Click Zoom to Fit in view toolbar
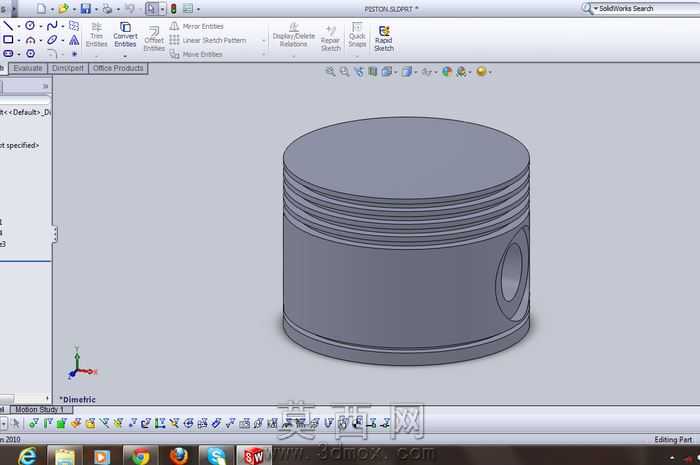The image size is (700, 465). [x=330, y=71]
